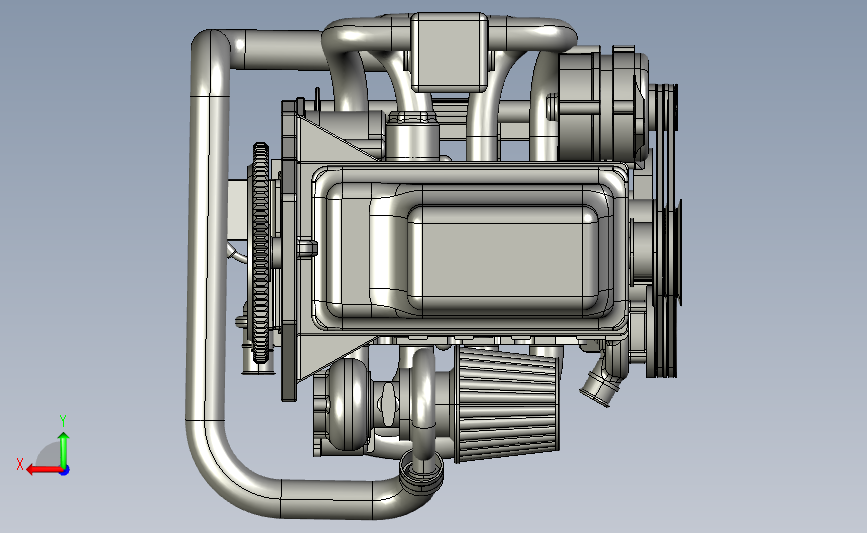
Task: Select the flat center of valve cover
Action: 503,258
